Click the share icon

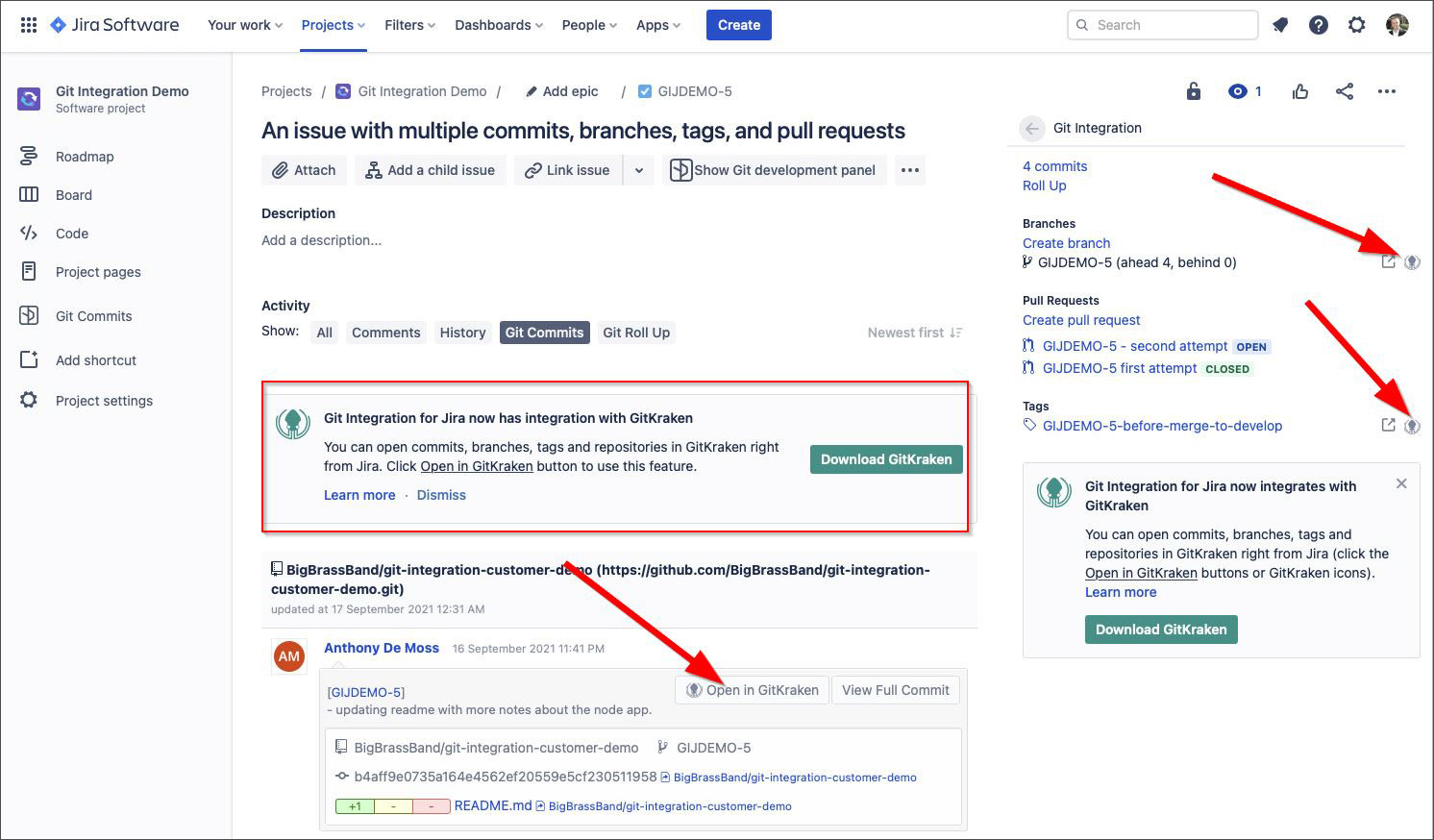coord(1345,91)
